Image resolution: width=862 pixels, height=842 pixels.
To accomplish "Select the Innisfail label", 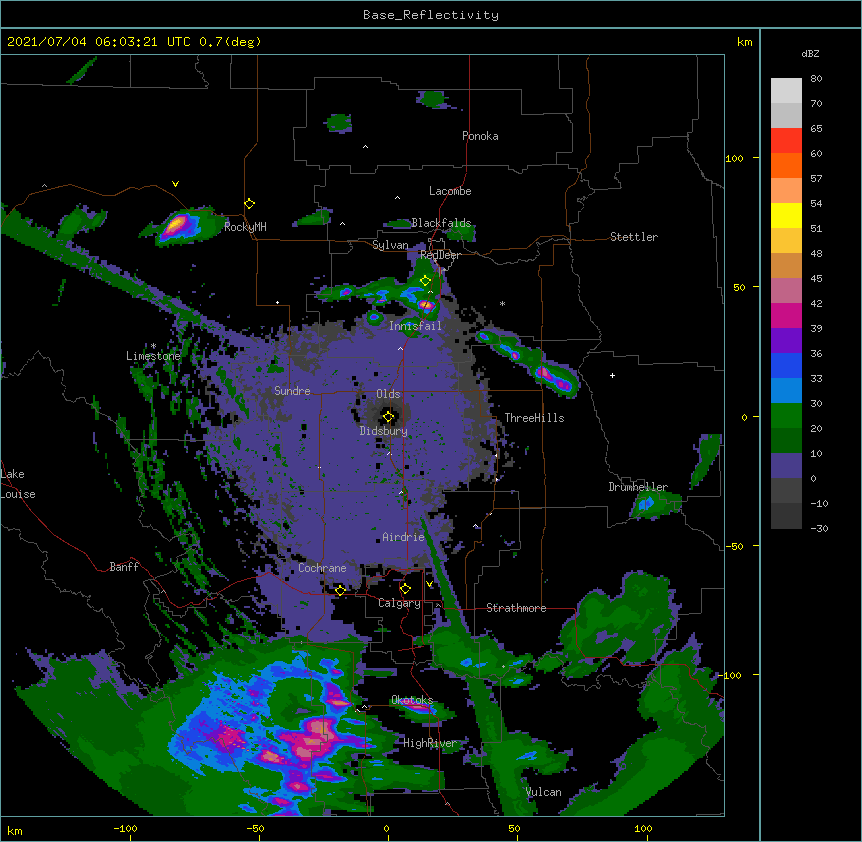I will 415,326.
